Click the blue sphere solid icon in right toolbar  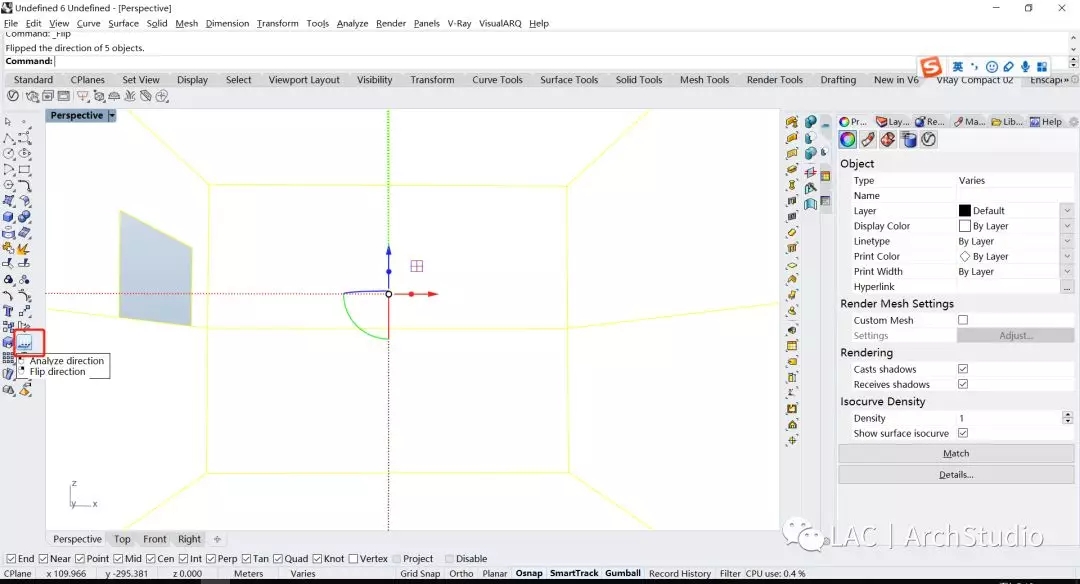811,122
